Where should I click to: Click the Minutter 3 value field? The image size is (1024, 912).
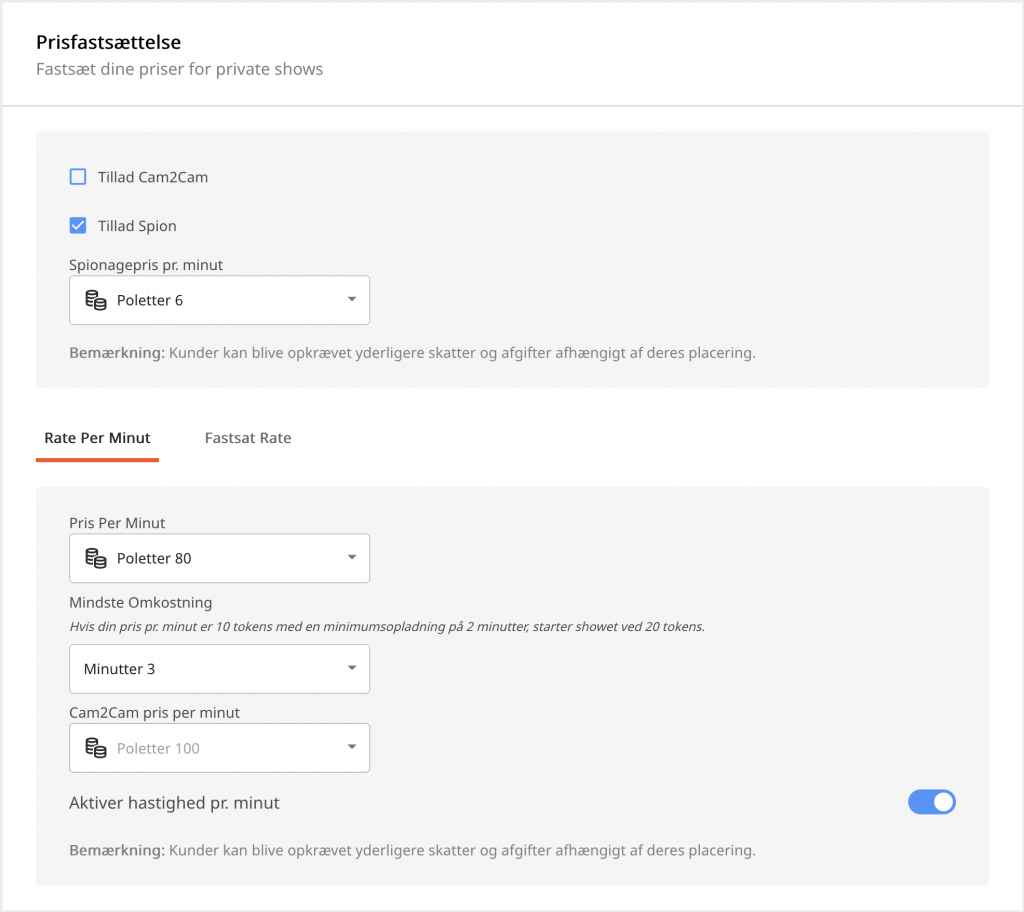pos(120,669)
